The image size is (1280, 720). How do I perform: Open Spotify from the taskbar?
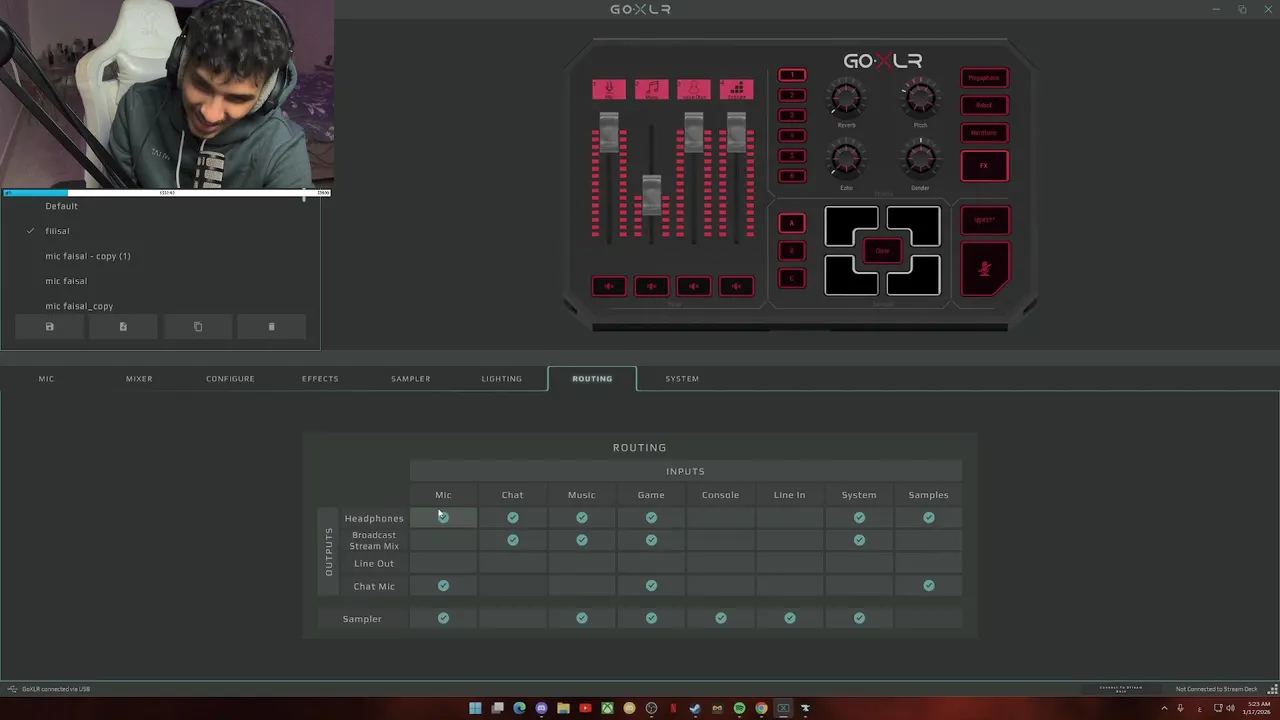coord(739,708)
